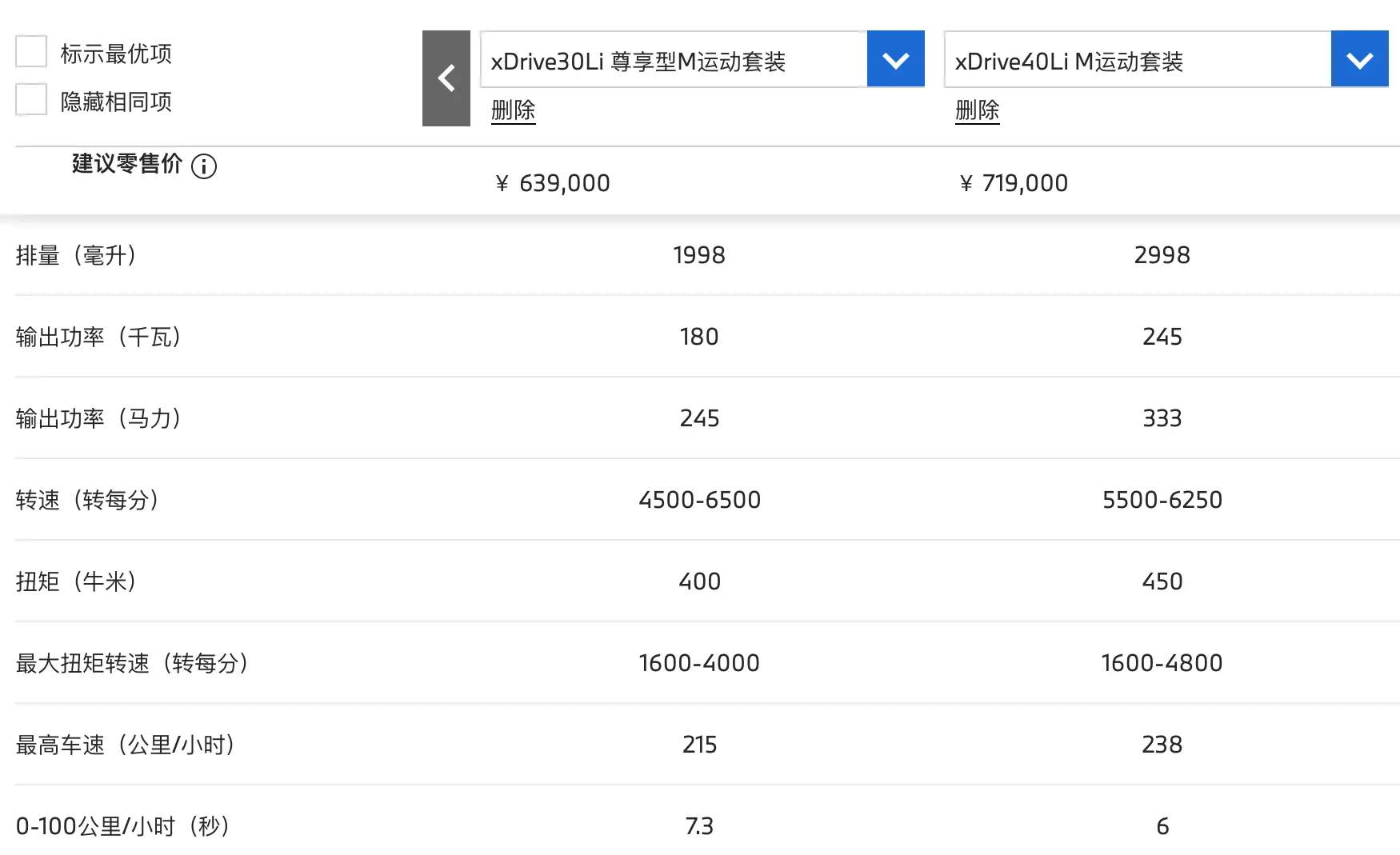Image resolution: width=1400 pixels, height=855 pixels.
Task: Click the 333 horsepower value
Action: point(1162,418)
